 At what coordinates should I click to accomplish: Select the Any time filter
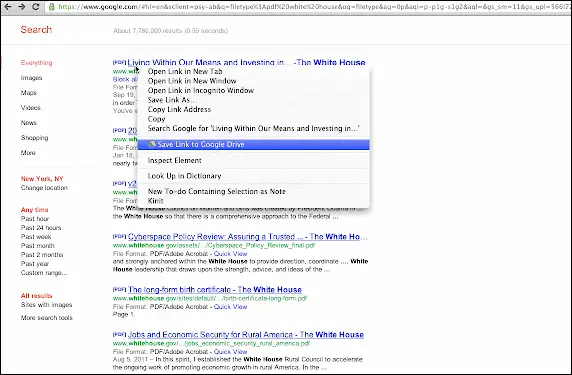34,210
